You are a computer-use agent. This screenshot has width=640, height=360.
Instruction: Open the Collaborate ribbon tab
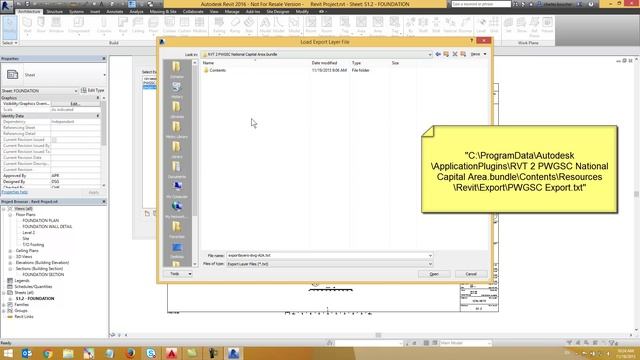coord(193,11)
